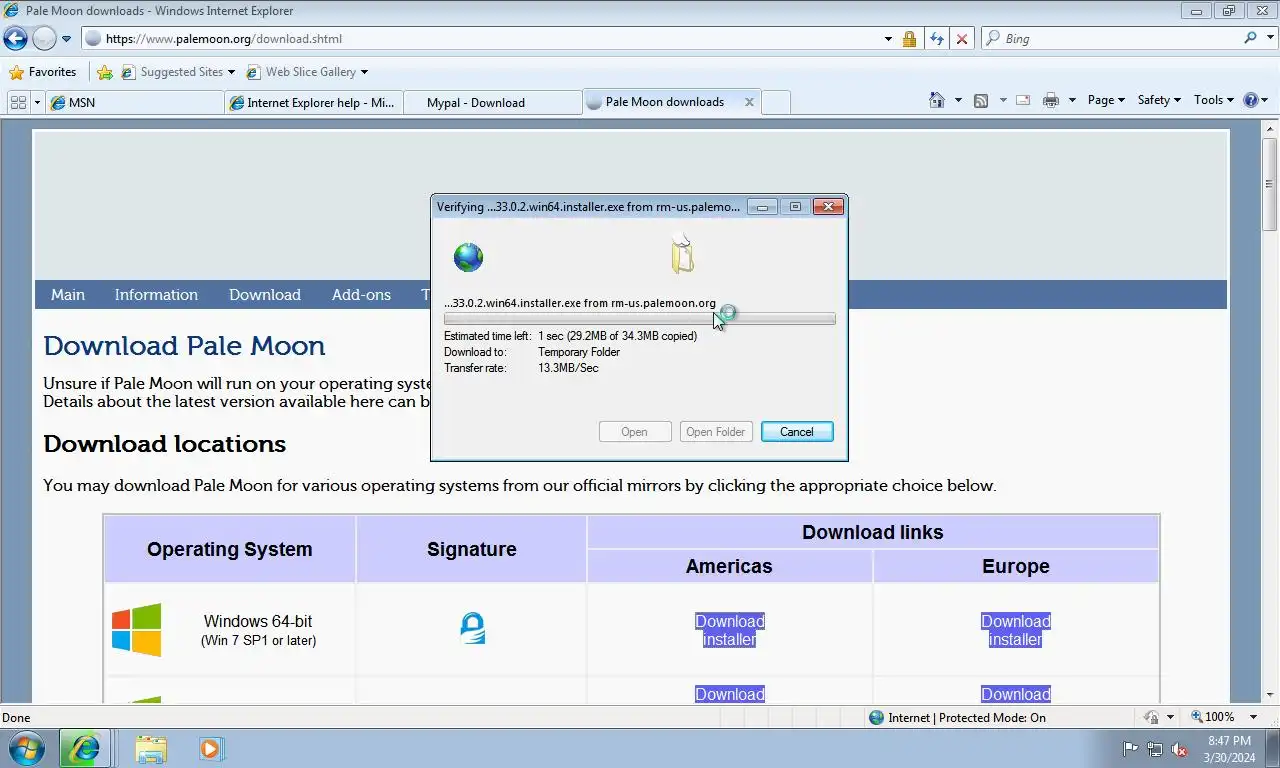Screen dimensions: 1280x768
Task: Click the Add to Favorites Bar icon
Action: [105, 72]
